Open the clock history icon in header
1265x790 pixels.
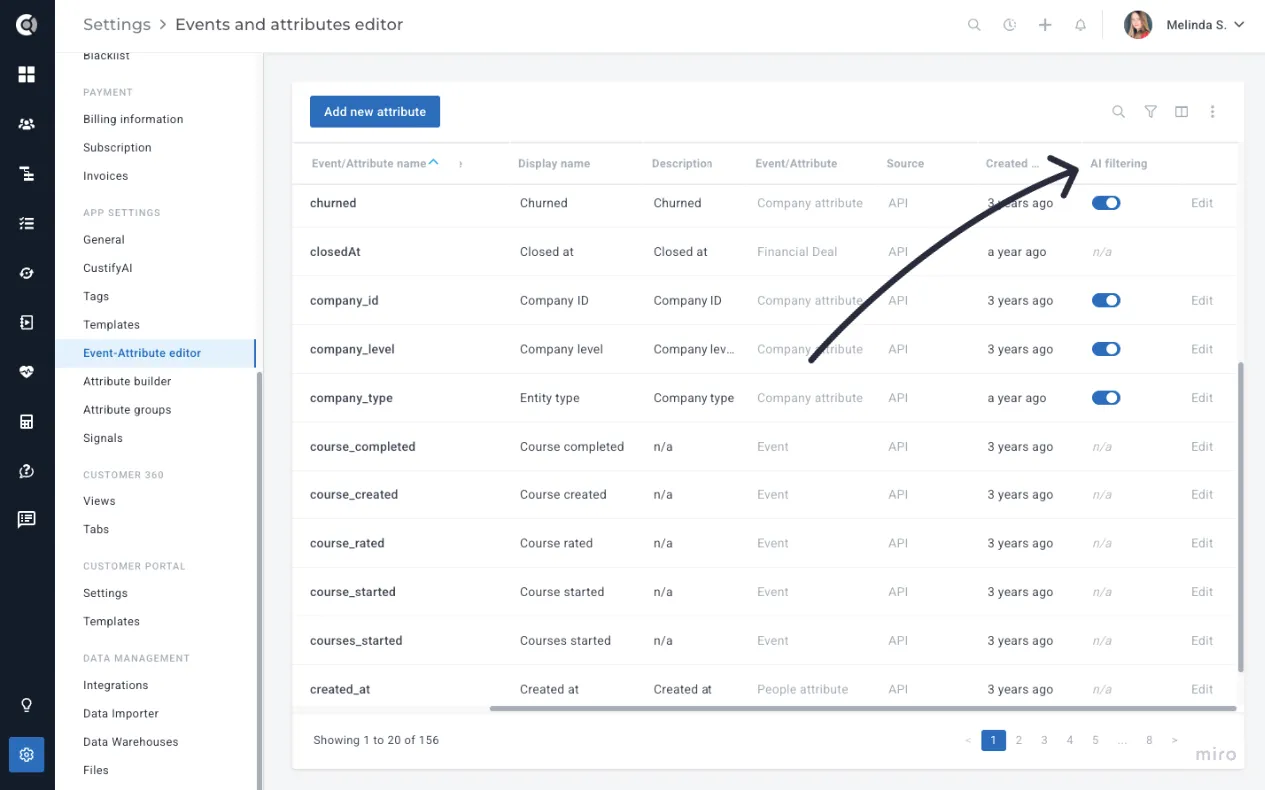1010,25
